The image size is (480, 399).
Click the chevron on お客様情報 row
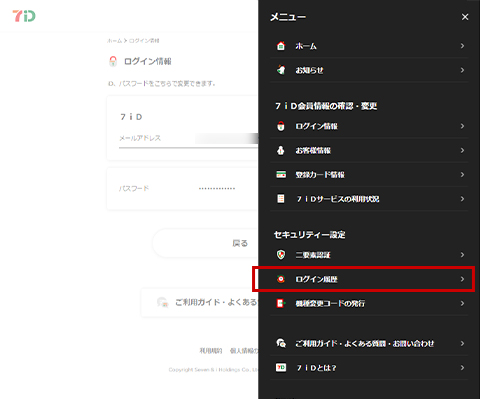[x=462, y=150]
